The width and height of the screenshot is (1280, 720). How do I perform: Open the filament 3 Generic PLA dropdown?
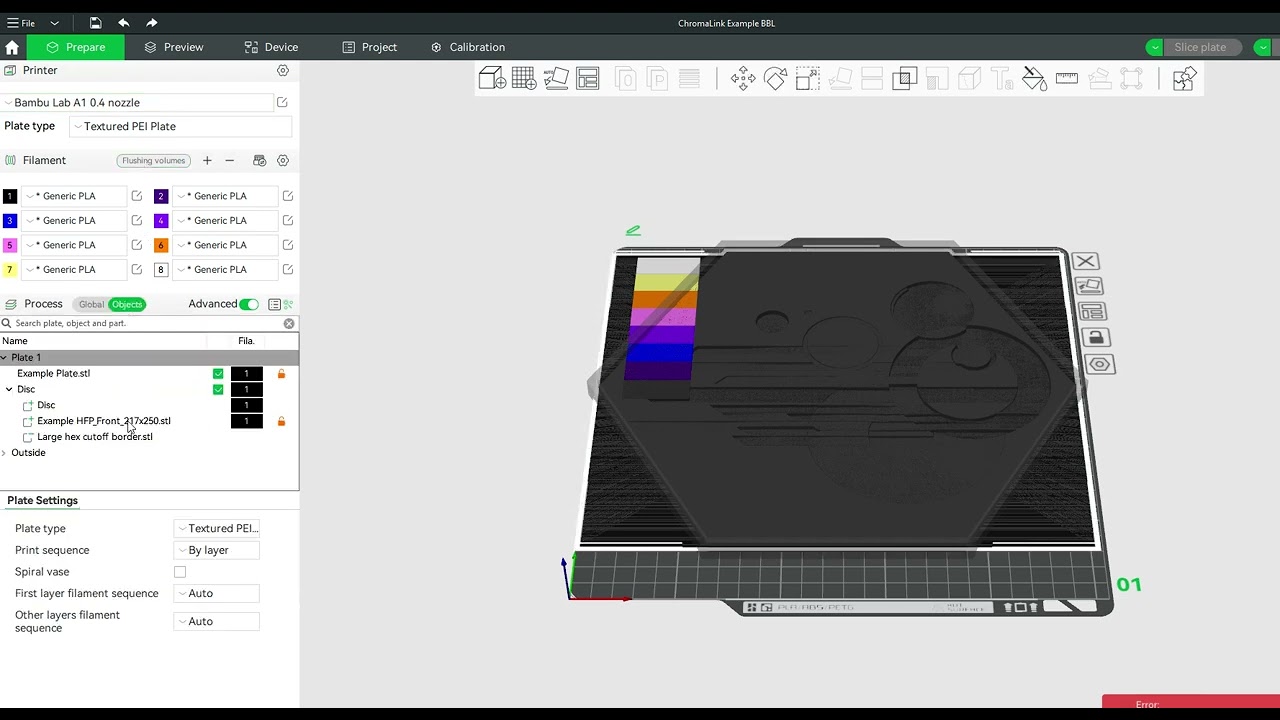(x=75, y=221)
